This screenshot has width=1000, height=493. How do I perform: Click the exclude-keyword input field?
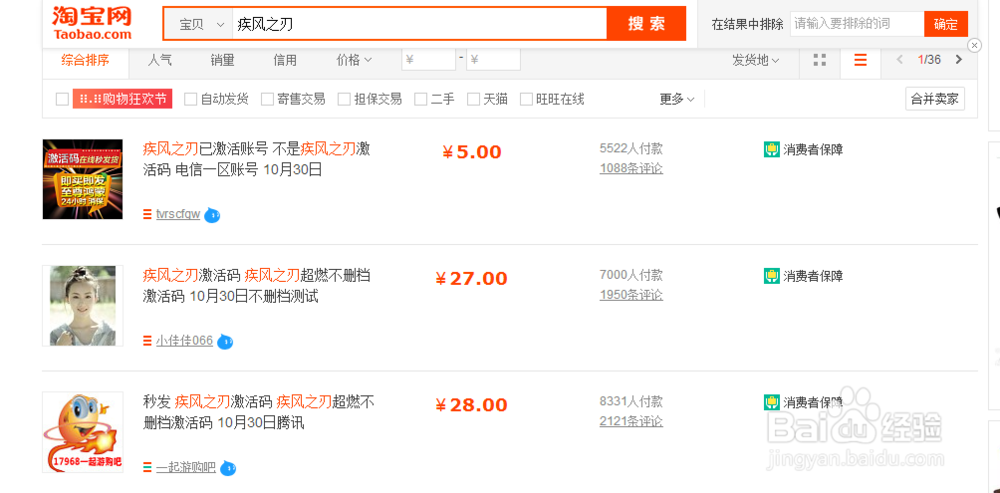[x=856, y=24]
